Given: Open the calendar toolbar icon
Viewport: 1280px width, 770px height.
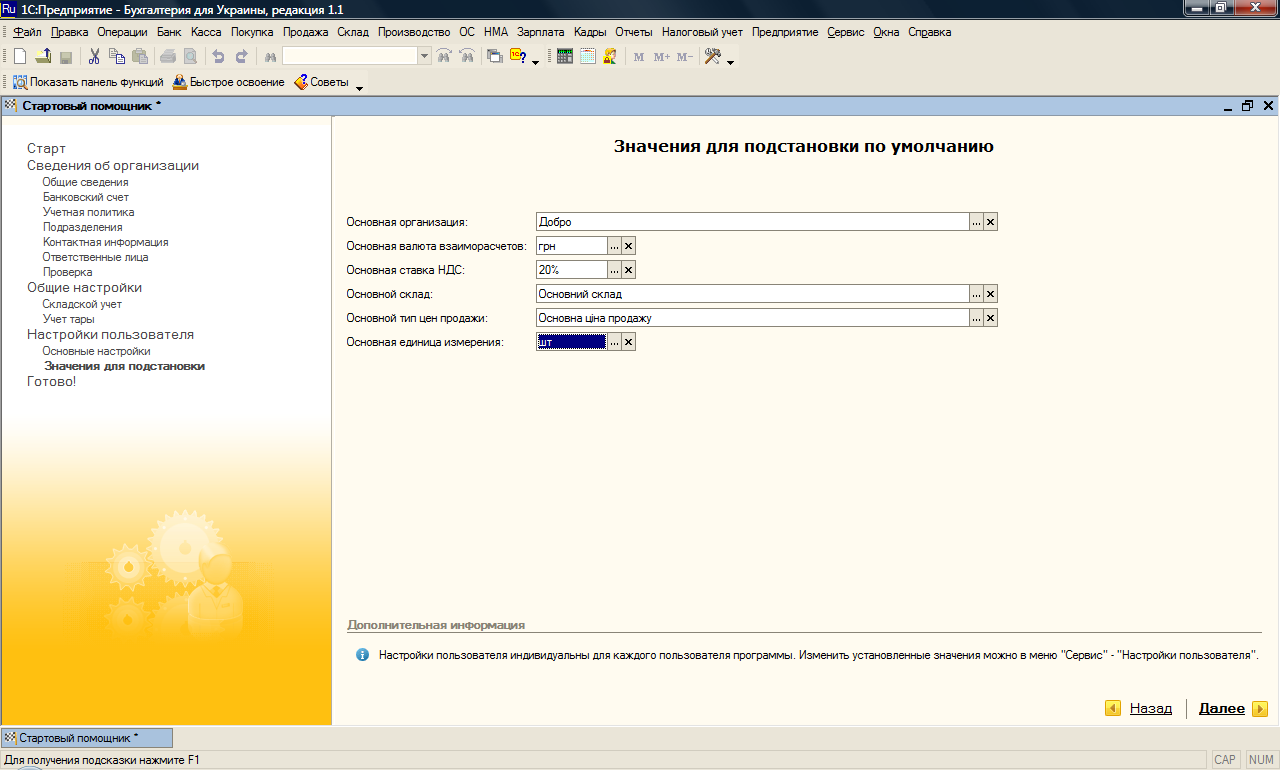Looking at the screenshot, I should (588, 57).
